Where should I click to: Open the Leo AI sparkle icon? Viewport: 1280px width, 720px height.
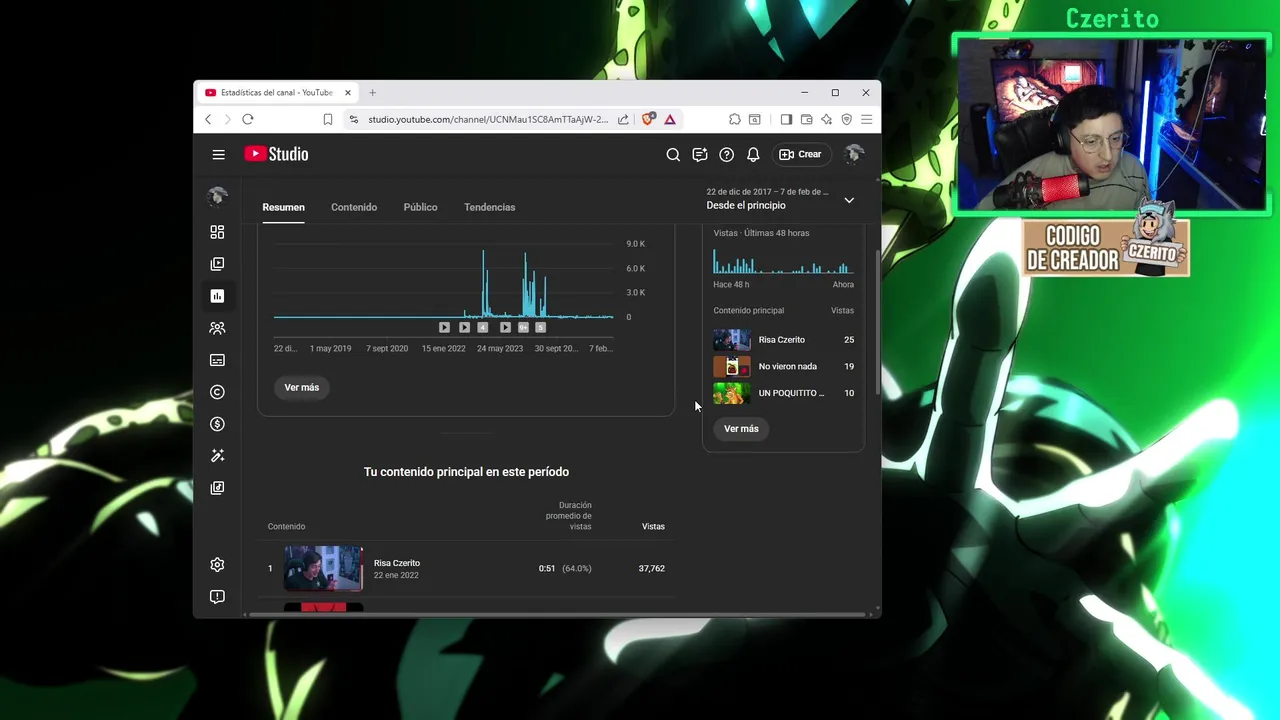pyautogui.click(x=826, y=119)
